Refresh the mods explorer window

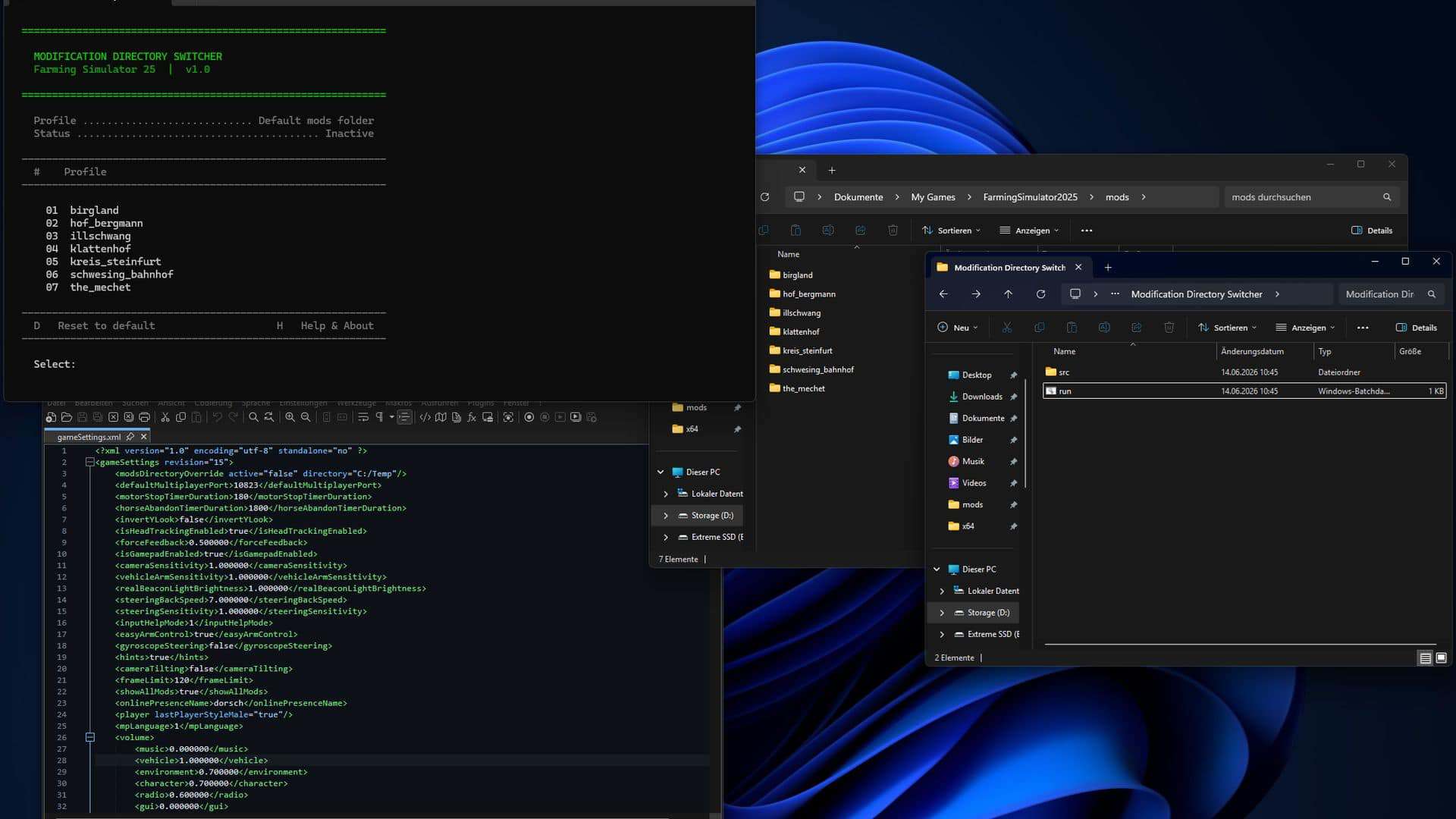764,197
